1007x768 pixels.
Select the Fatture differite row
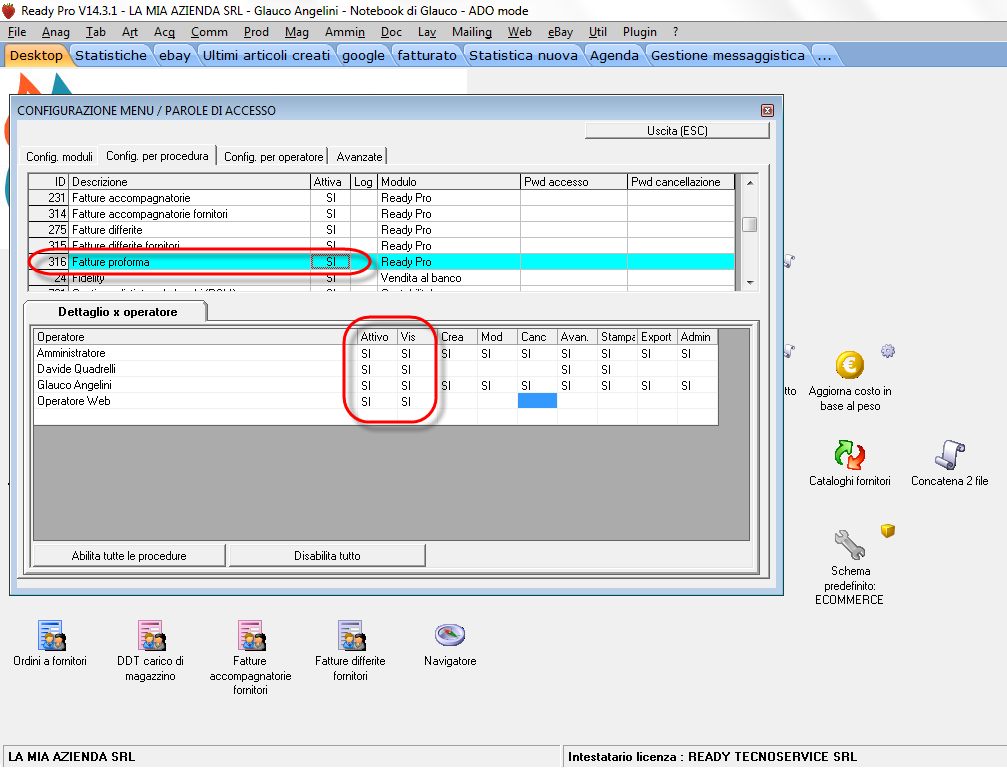(x=381, y=230)
